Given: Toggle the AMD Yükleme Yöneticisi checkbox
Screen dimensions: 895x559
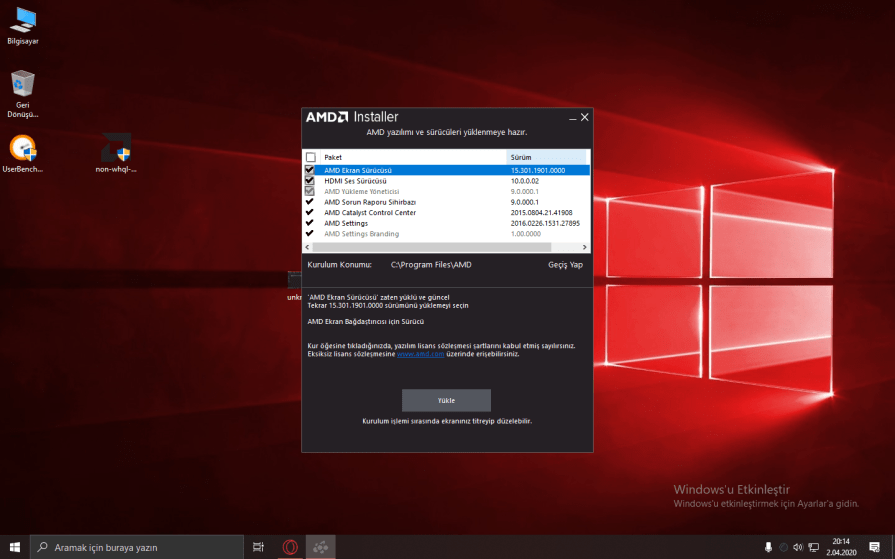Looking at the screenshot, I should click(309, 191).
